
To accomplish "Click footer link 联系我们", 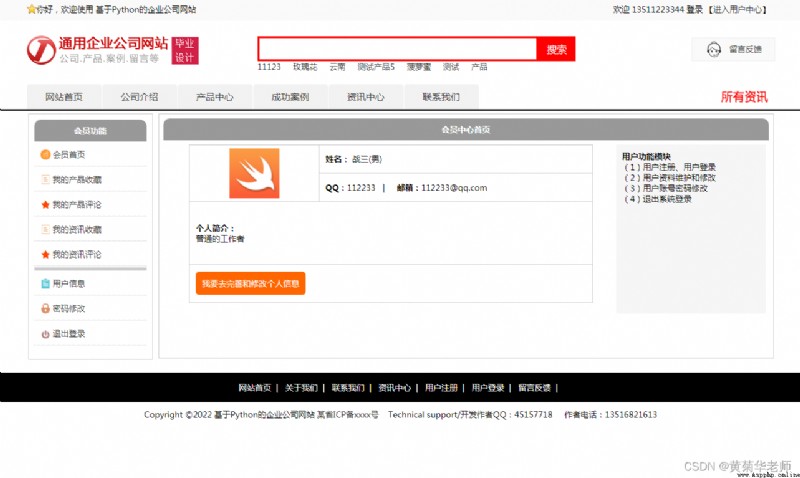I will point(348,388).
